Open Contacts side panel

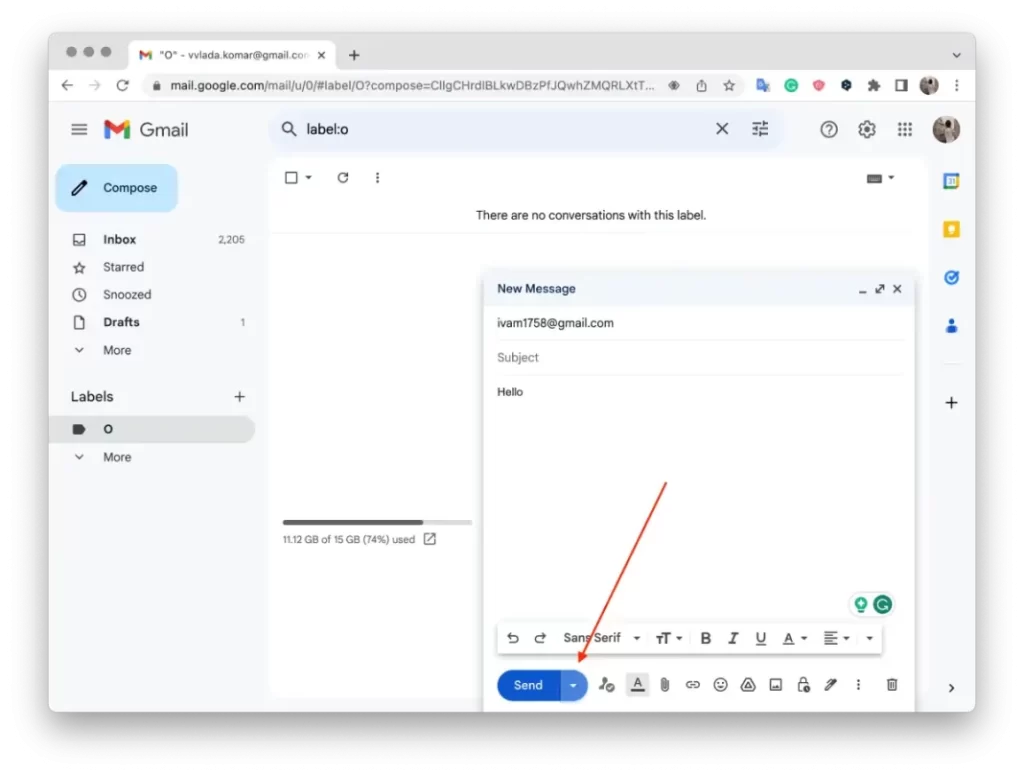pos(952,326)
